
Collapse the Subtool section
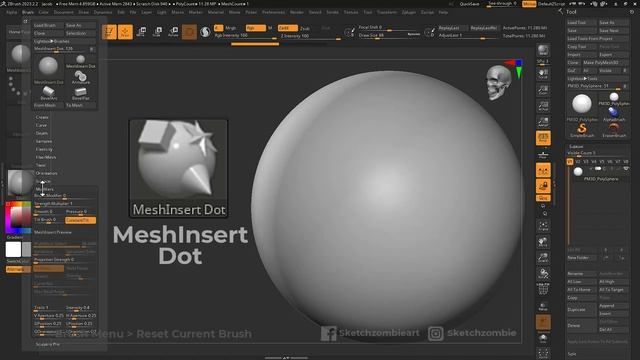tap(576, 147)
